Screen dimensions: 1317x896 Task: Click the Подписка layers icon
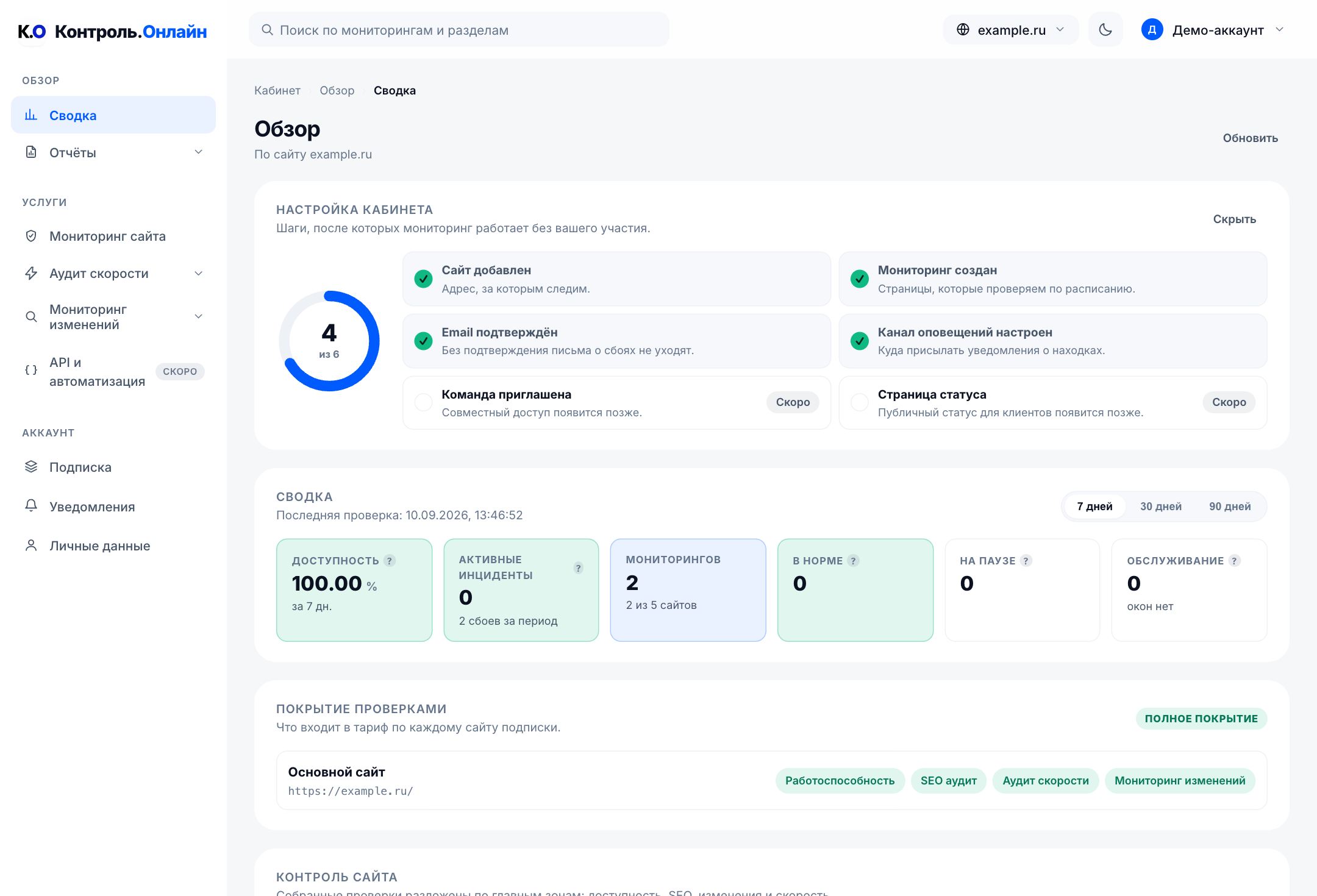pos(31,467)
